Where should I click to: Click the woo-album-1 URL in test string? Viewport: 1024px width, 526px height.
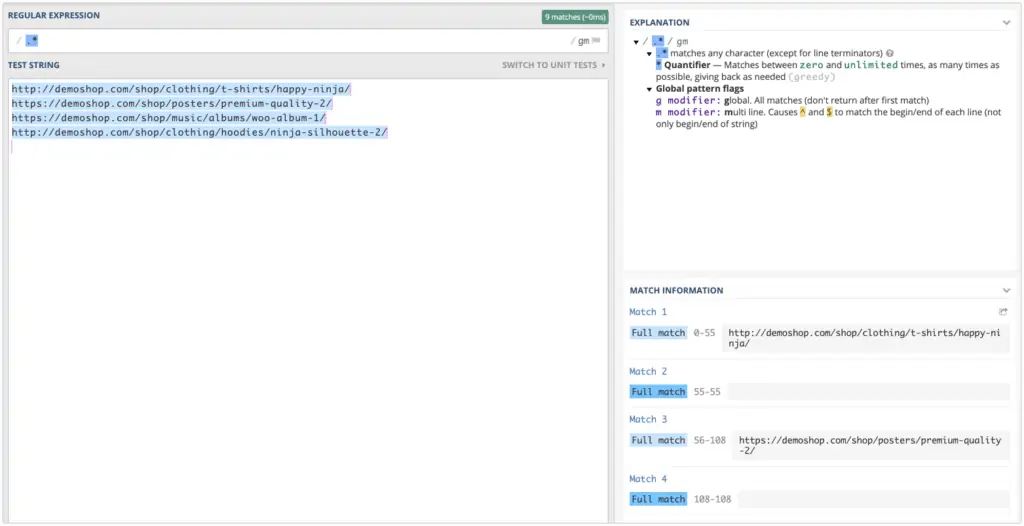point(168,118)
